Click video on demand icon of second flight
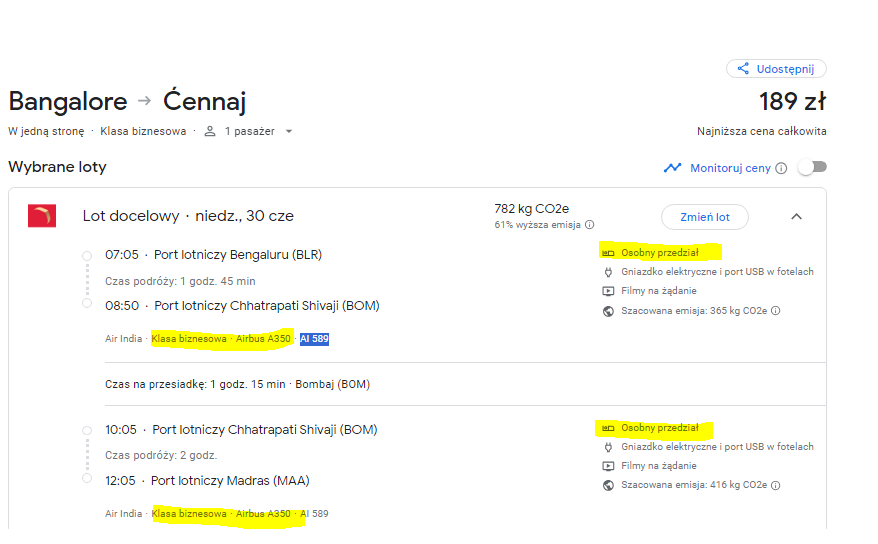The image size is (878, 544). pos(608,466)
